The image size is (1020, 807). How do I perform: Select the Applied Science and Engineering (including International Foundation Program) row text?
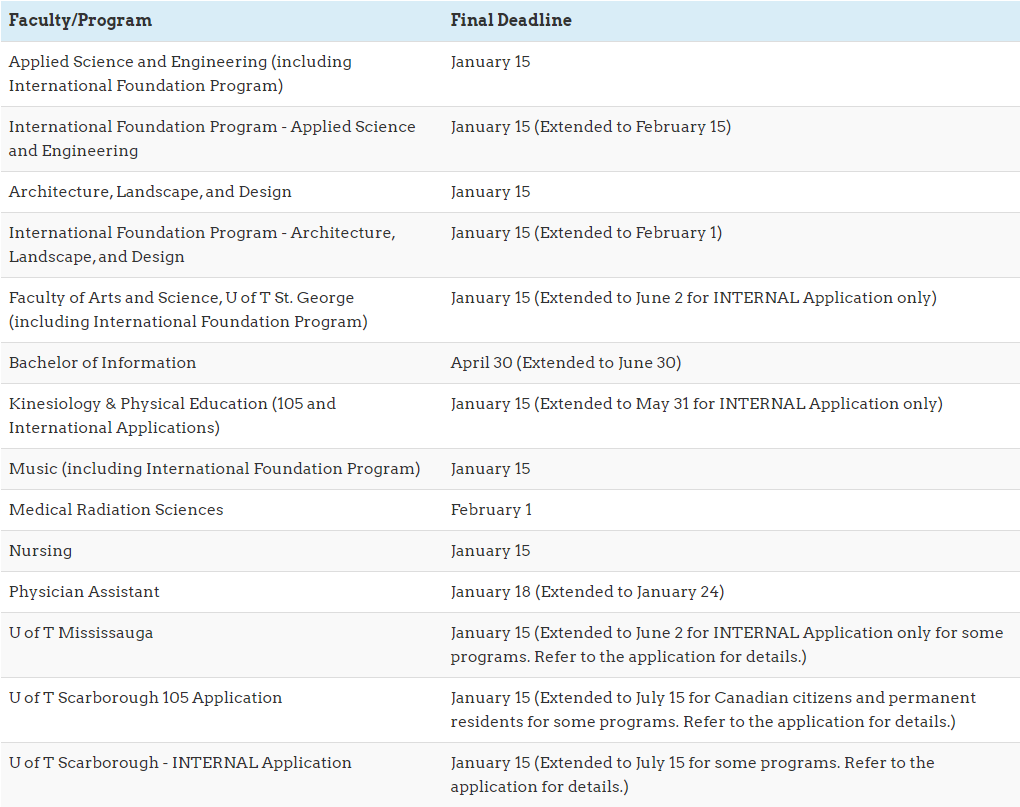point(180,73)
